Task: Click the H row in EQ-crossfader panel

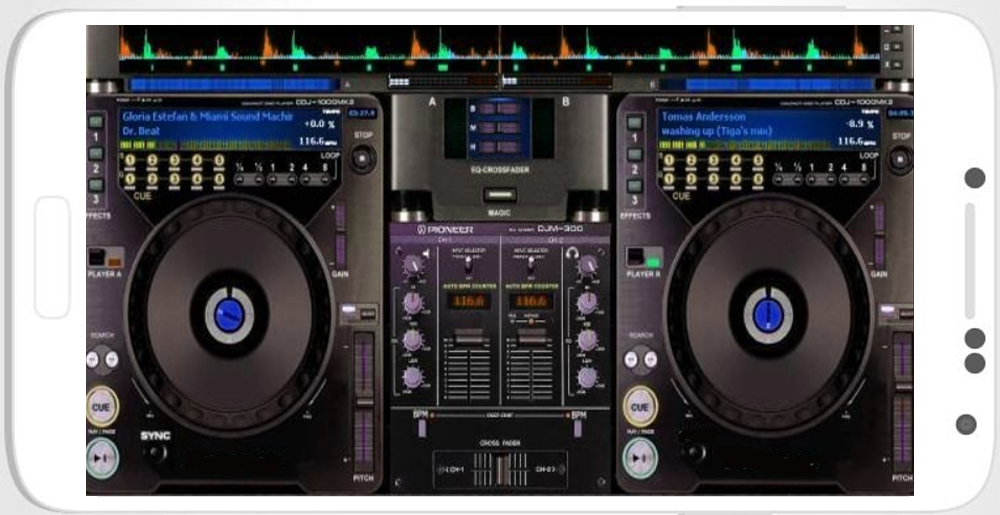Action: [500, 147]
